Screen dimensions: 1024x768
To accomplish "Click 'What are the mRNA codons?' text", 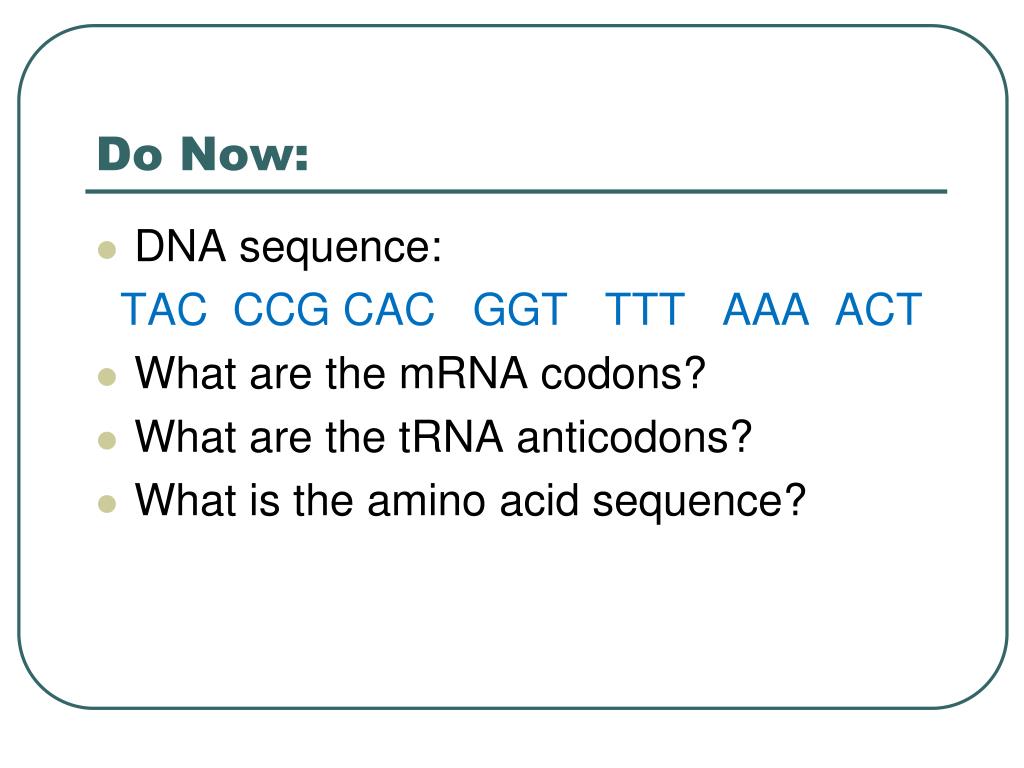I will pyautogui.click(x=420, y=374).
